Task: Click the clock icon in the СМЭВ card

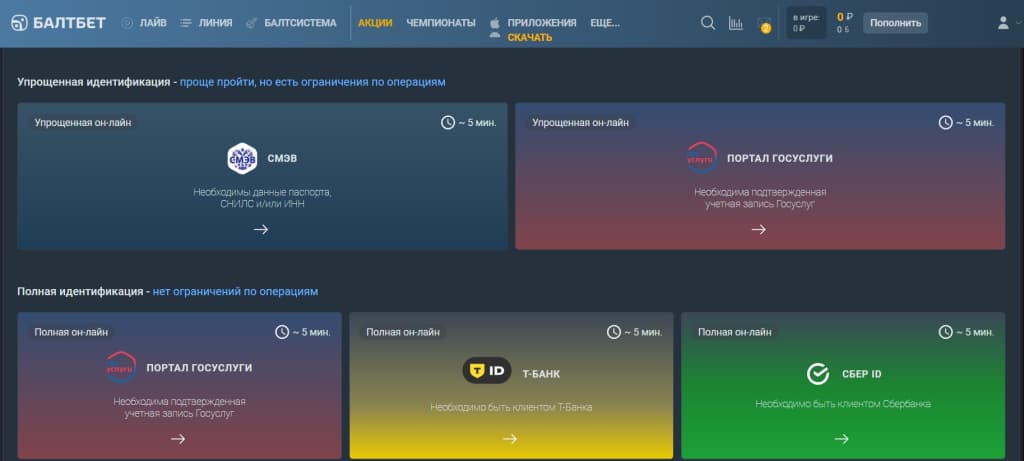Action: pyautogui.click(x=447, y=122)
